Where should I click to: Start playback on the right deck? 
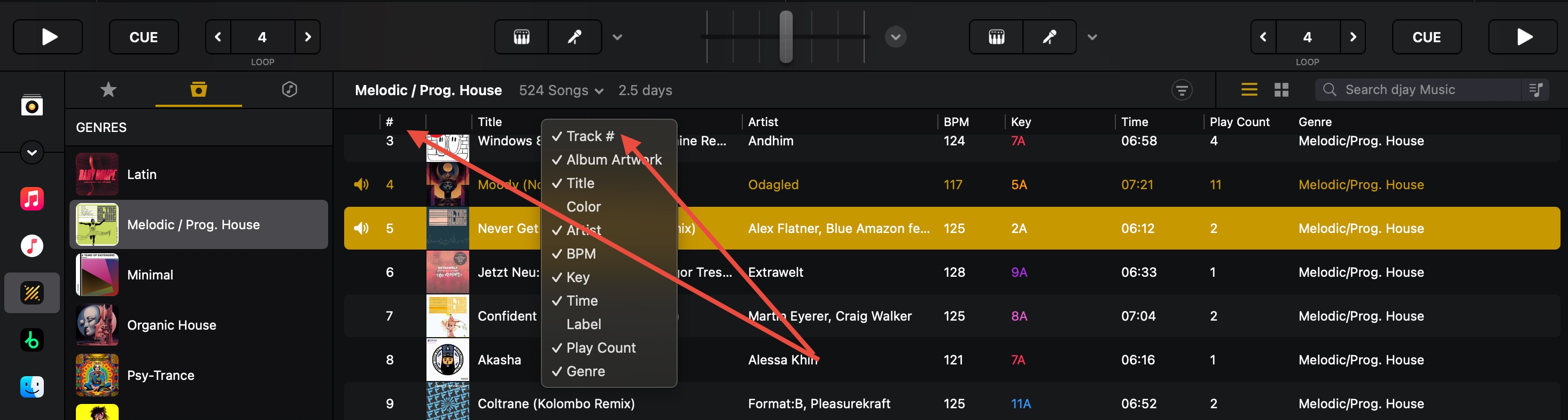tap(1523, 37)
